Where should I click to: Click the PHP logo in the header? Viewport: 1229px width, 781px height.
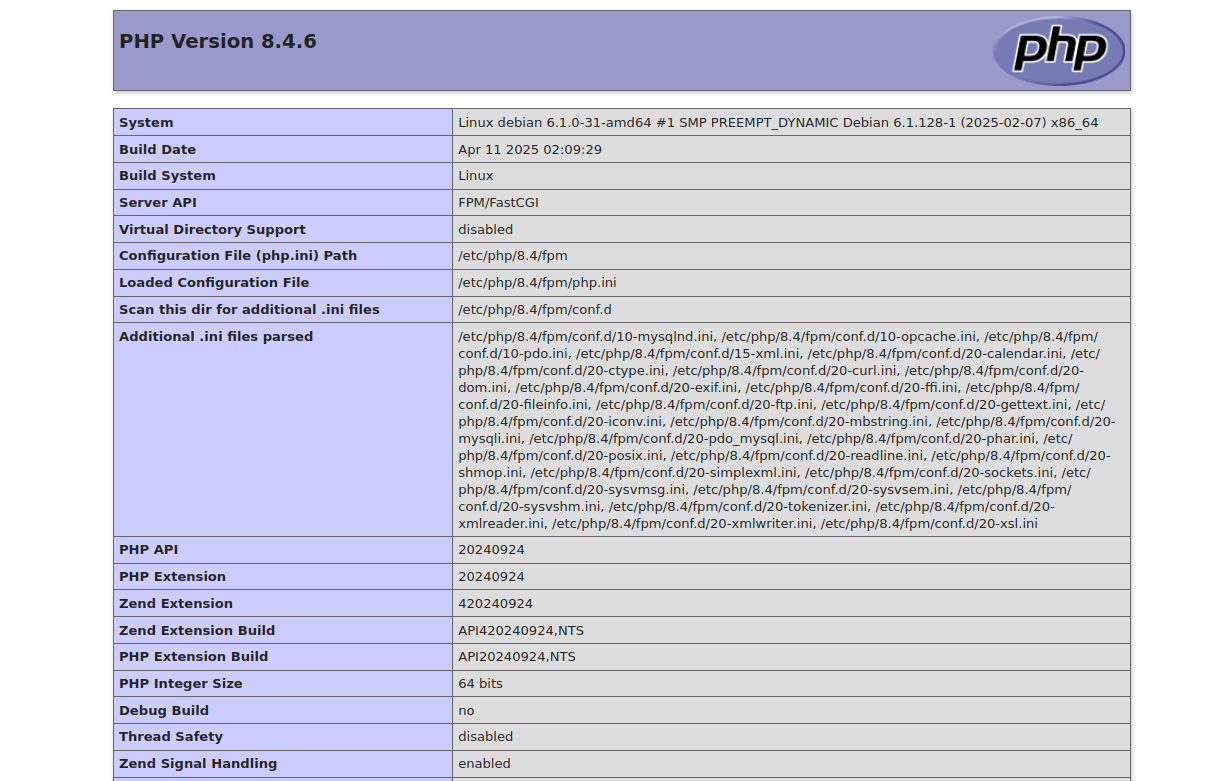pos(1059,51)
